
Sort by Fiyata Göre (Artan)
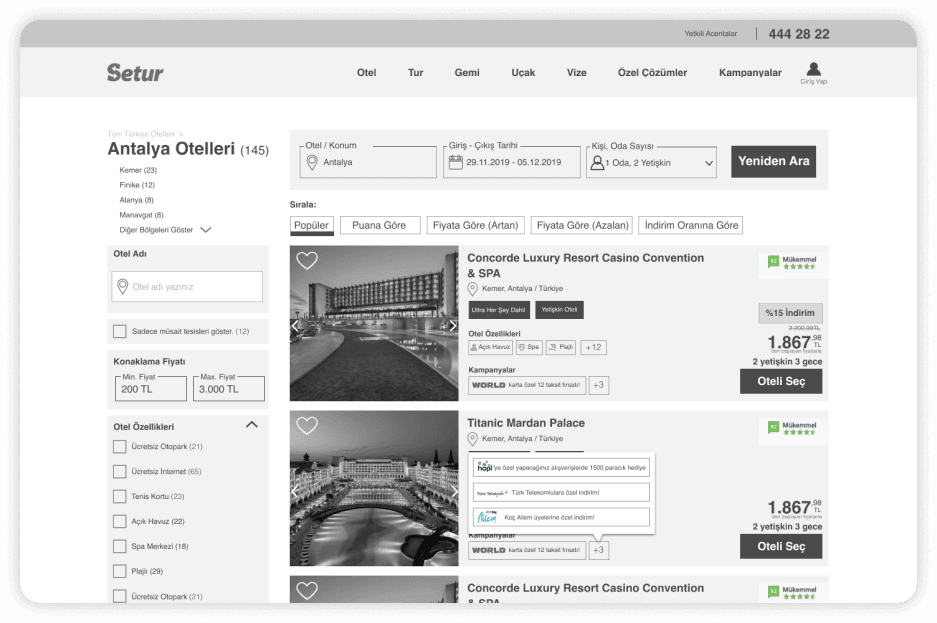[x=476, y=225]
